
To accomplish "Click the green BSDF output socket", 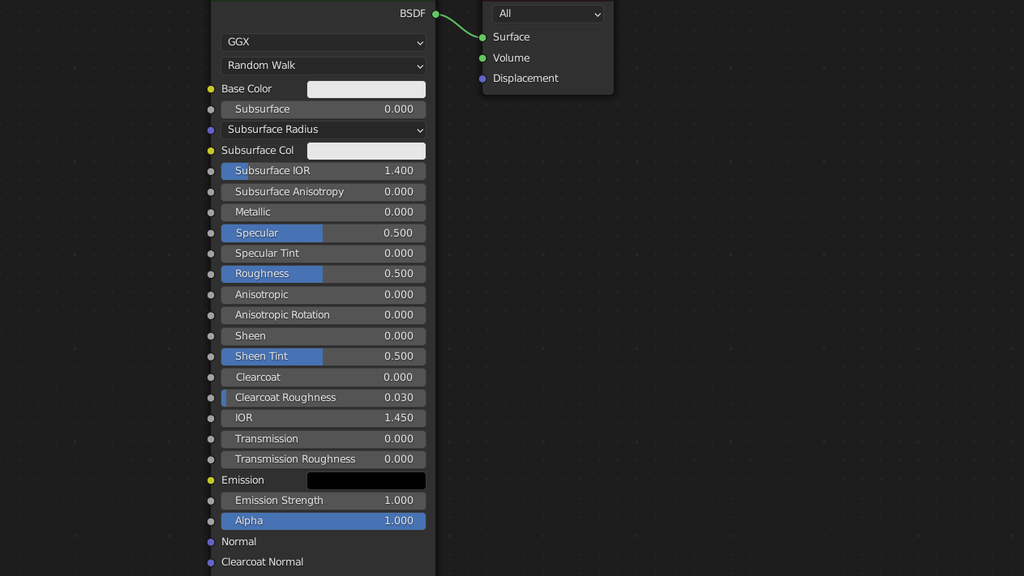I will [x=434, y=13].
